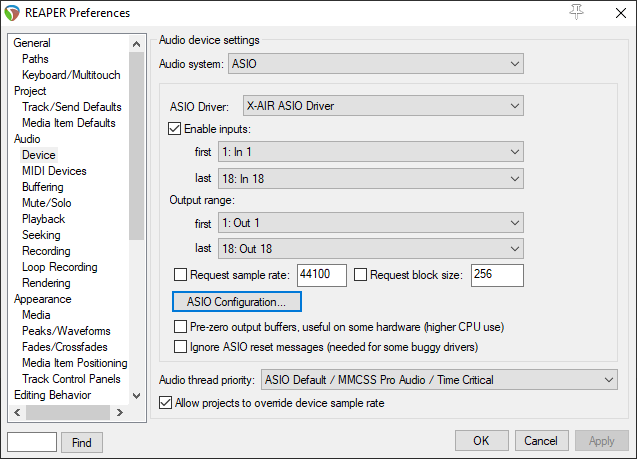The image size is (637, 459).
Task: Pin the REAPER Preferences window
Action: coord(577,12)
